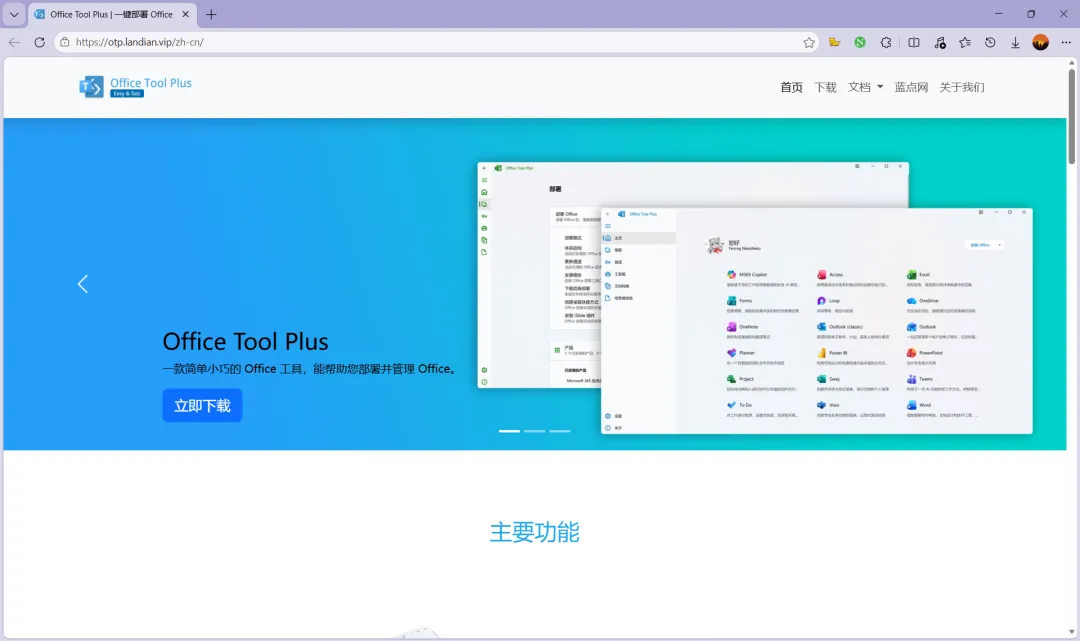
Task: Open browser Settings and more menu
Action: click(1066, 43)
